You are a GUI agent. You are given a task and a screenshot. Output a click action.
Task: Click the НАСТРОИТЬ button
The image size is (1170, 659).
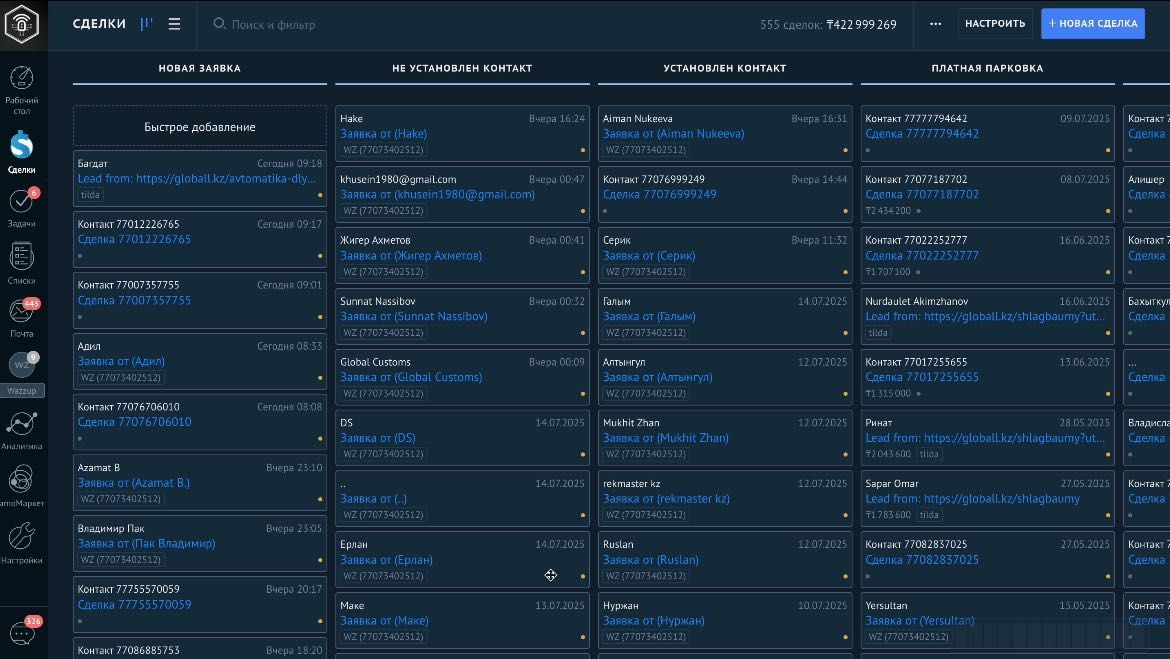point(995,24)
